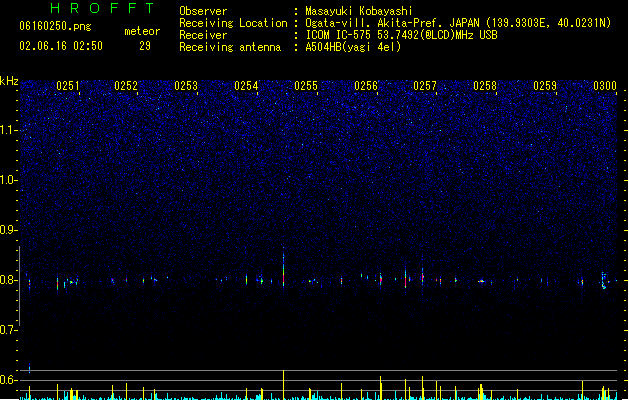Click the tall meteor echo before 0255

(x=284, y=266)
